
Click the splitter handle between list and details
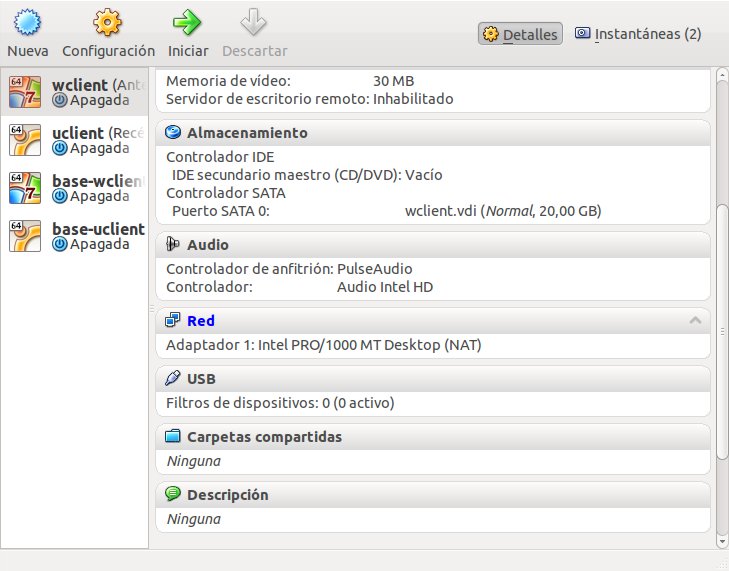click(x=152, y=308)
